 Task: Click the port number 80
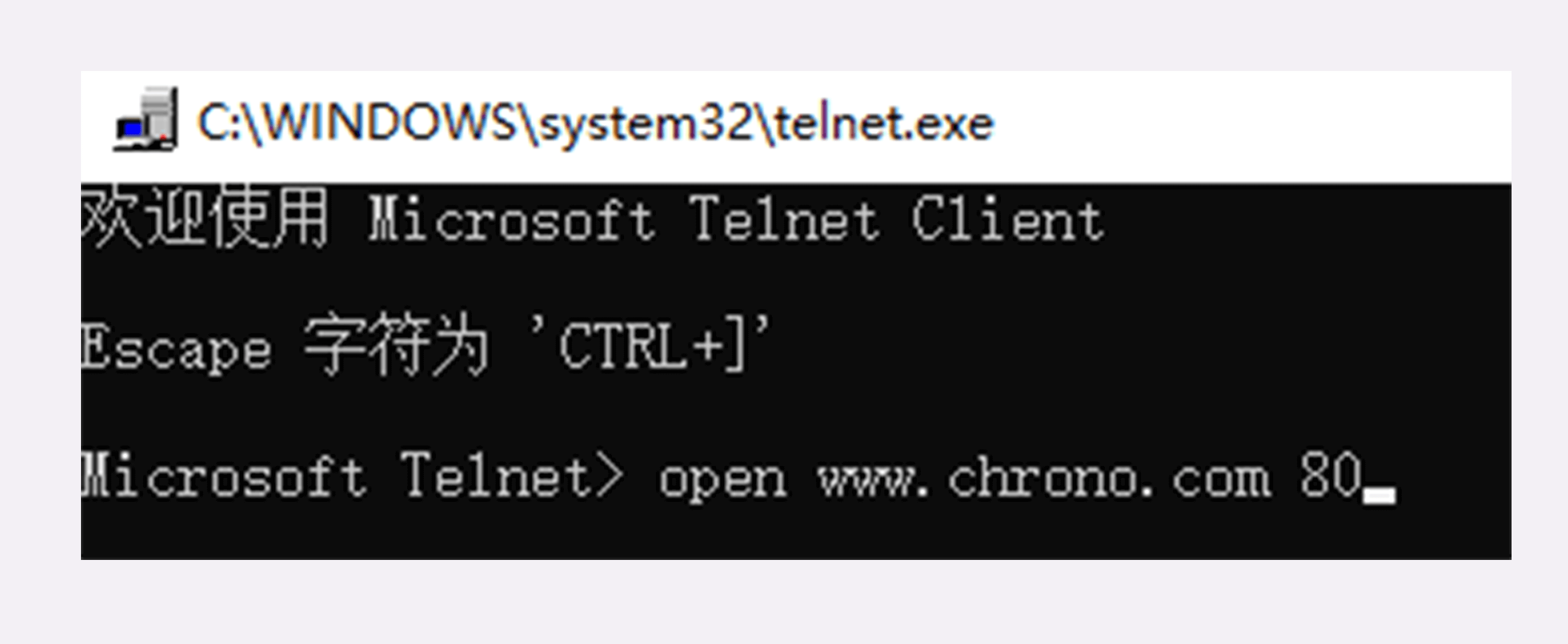click(1331, 474)
